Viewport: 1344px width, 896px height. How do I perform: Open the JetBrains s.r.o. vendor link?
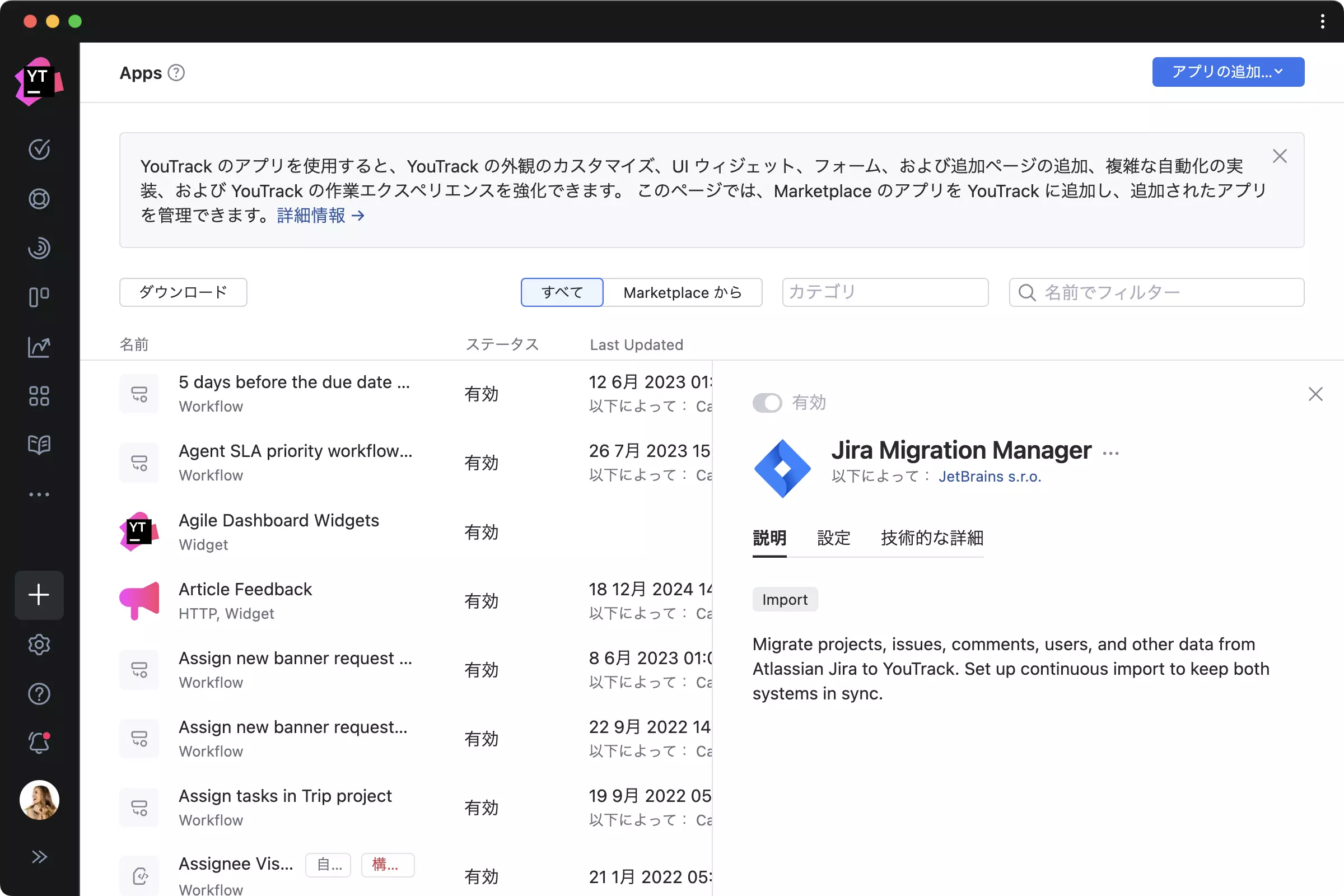[x=989, y=477]
